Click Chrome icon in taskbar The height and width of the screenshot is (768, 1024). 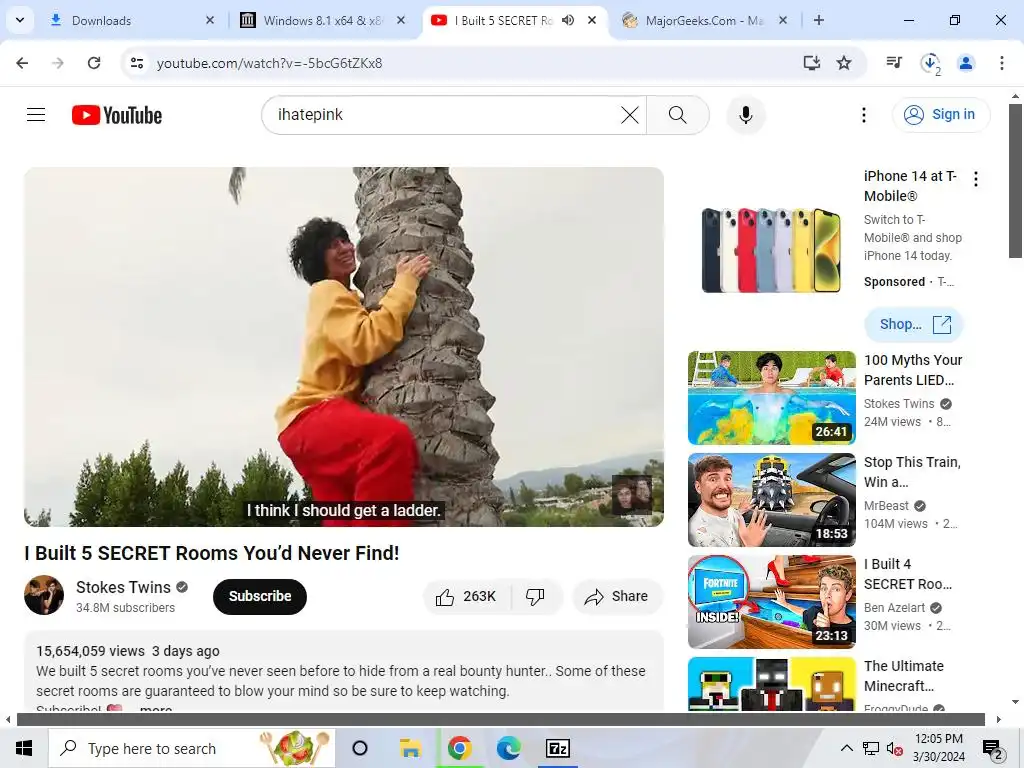pos(459,748)
